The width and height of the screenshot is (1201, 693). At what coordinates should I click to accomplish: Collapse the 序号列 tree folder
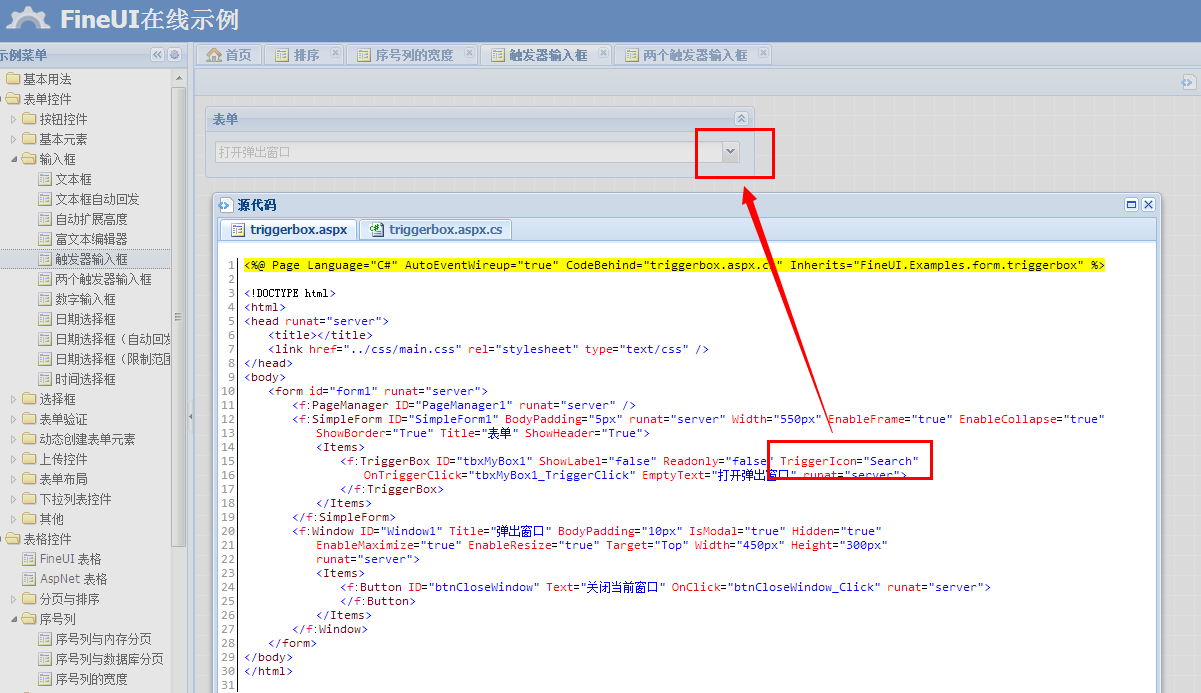(x=13, y=619)
